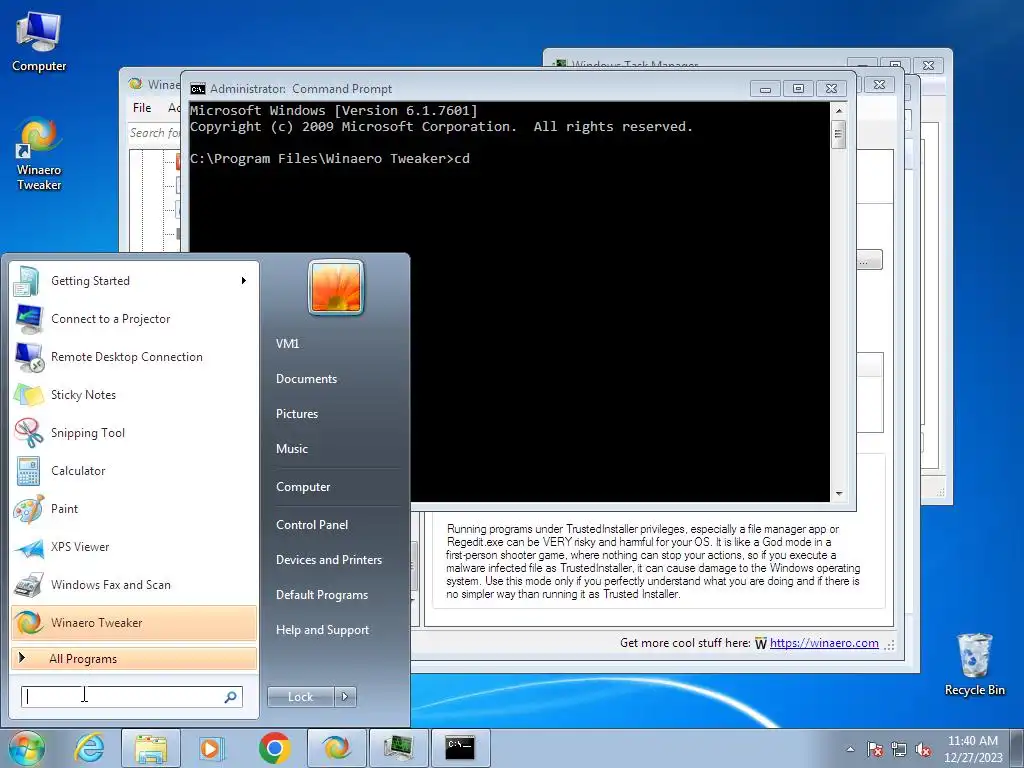This screenshot has width=1024, height=768.
Task: Click the search magnifier icon in Start menu
Action: tap(230, 697)
